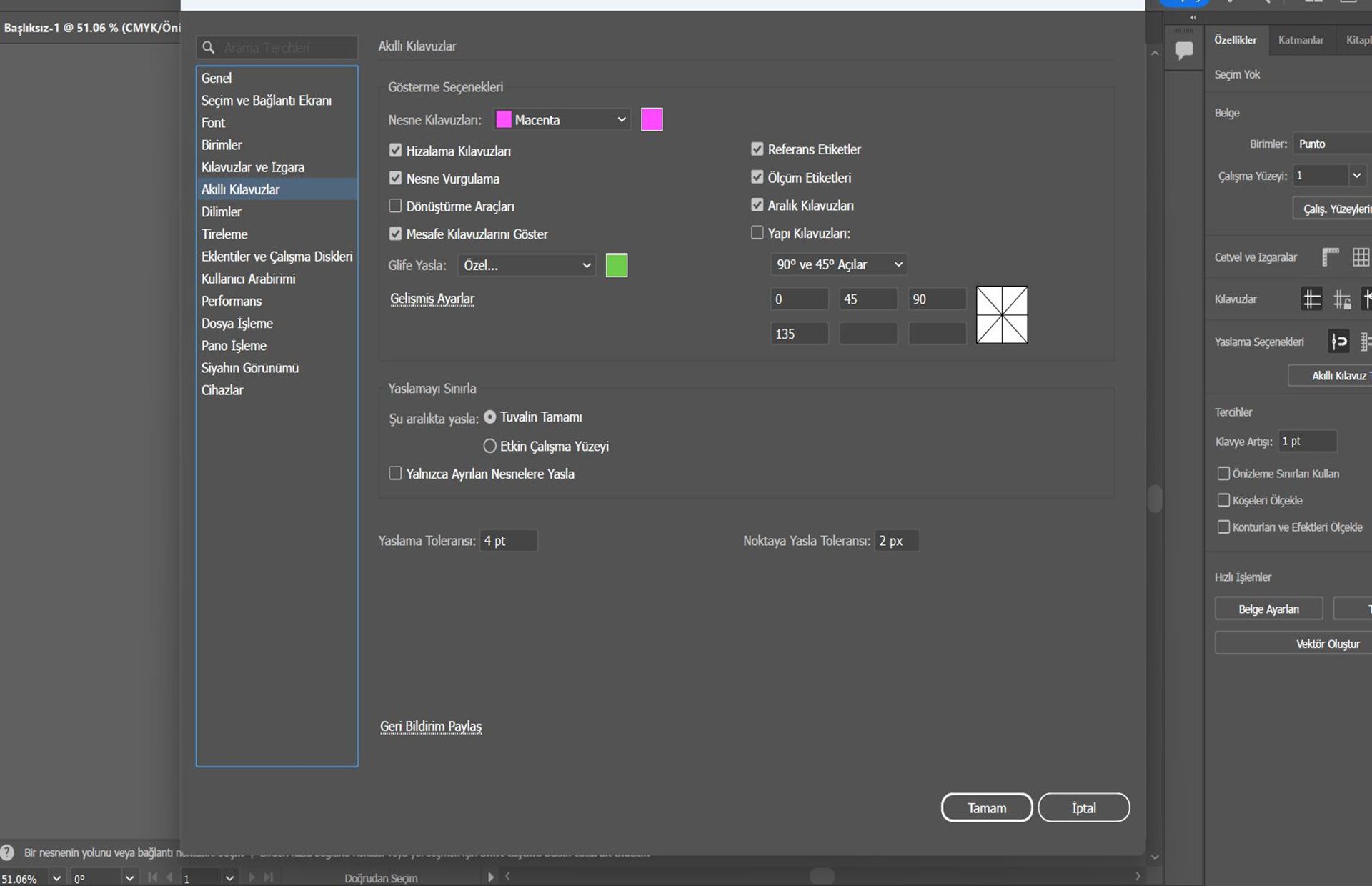Click the Yaslama Toleransı input field
This screenshot has height=886, width=1372.
coord(508,541)
